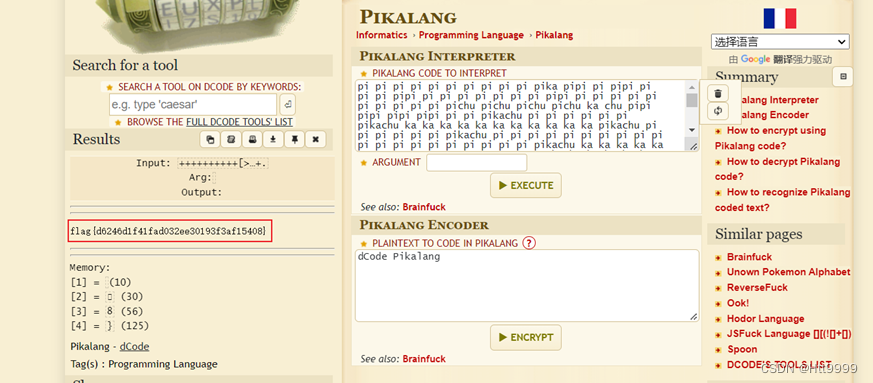
Task: Click memory row '[4] = } (125)'
Action: 110,326
